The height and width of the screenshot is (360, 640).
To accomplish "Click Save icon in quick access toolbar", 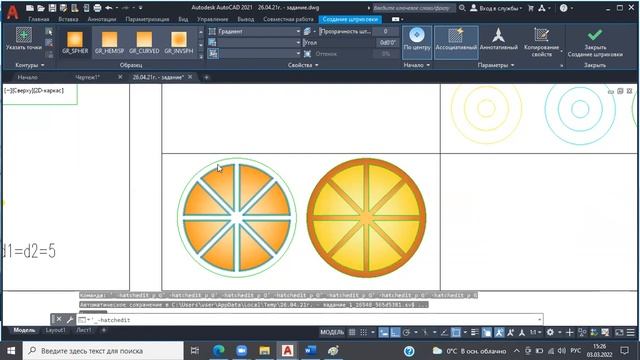I will point(52,8).
